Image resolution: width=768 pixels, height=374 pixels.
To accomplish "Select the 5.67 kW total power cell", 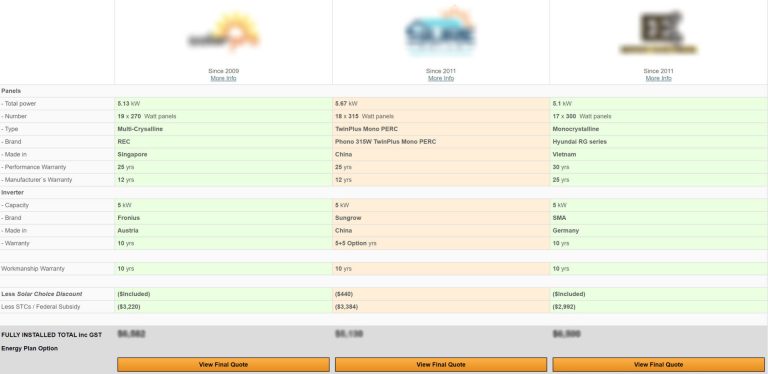I will 441,104.
